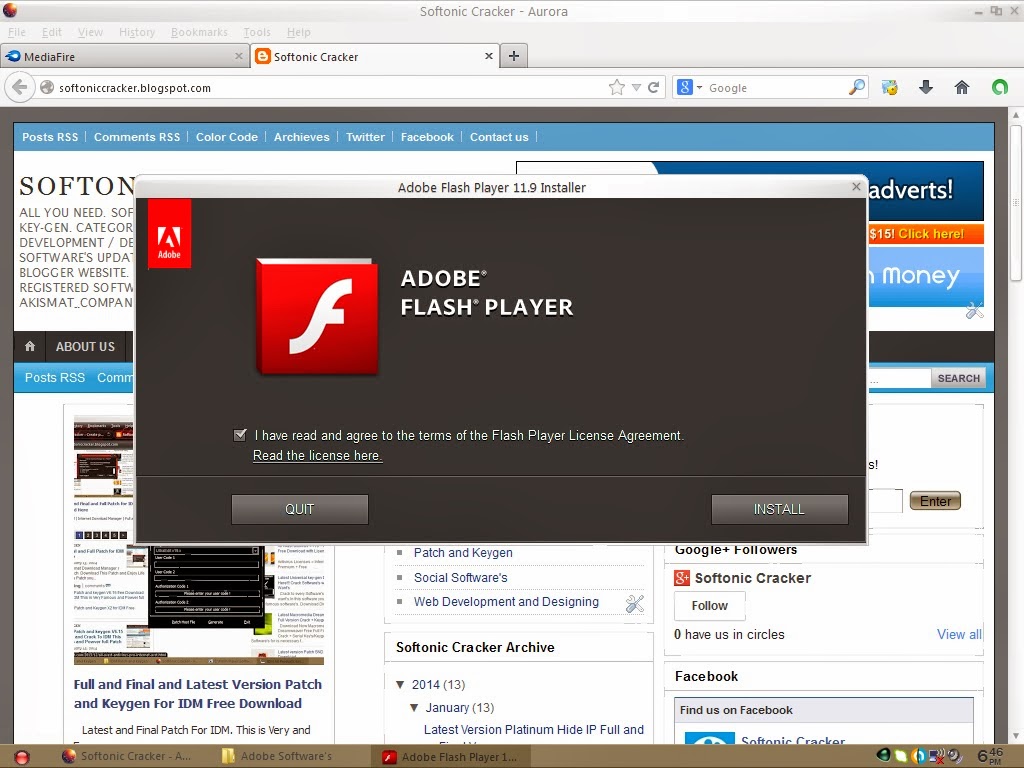This screenshot has height=768, width=1024.
Task: Open the Contact us link
Action: 499,136
